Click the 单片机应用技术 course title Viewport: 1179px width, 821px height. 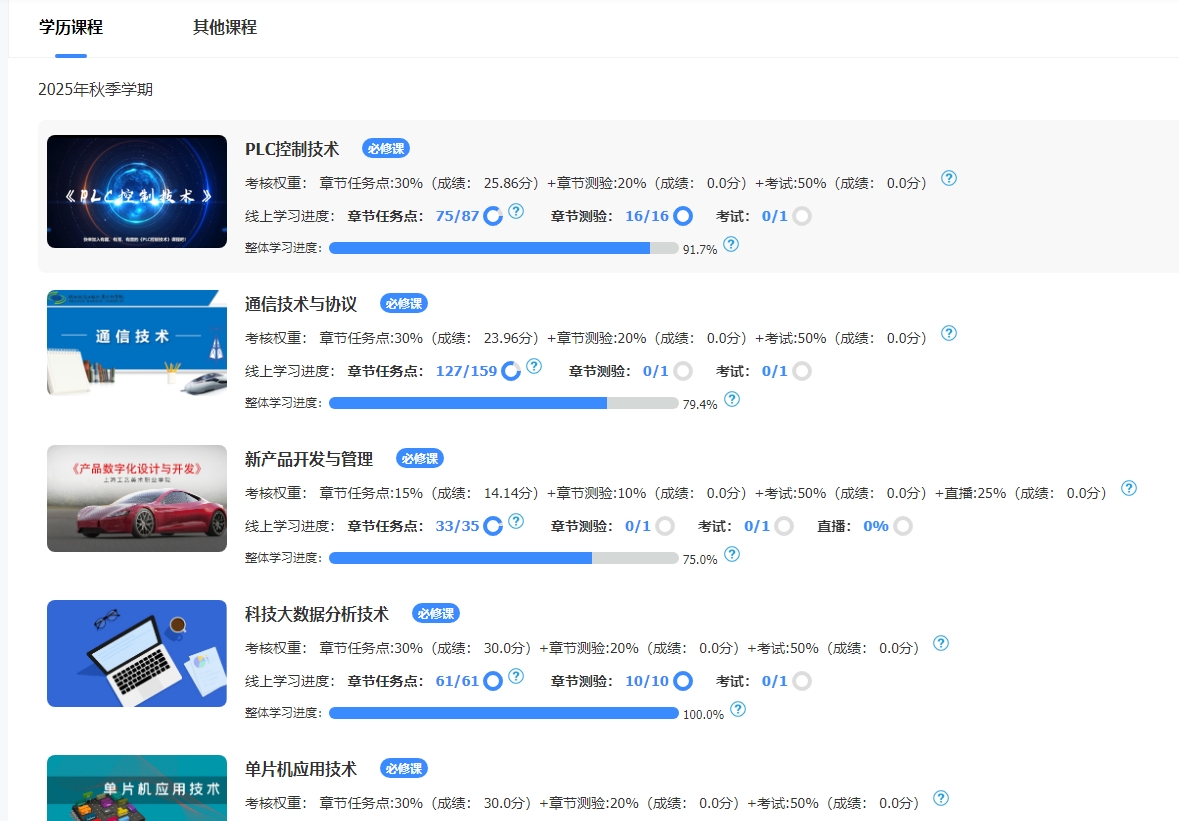coord(301,768)
